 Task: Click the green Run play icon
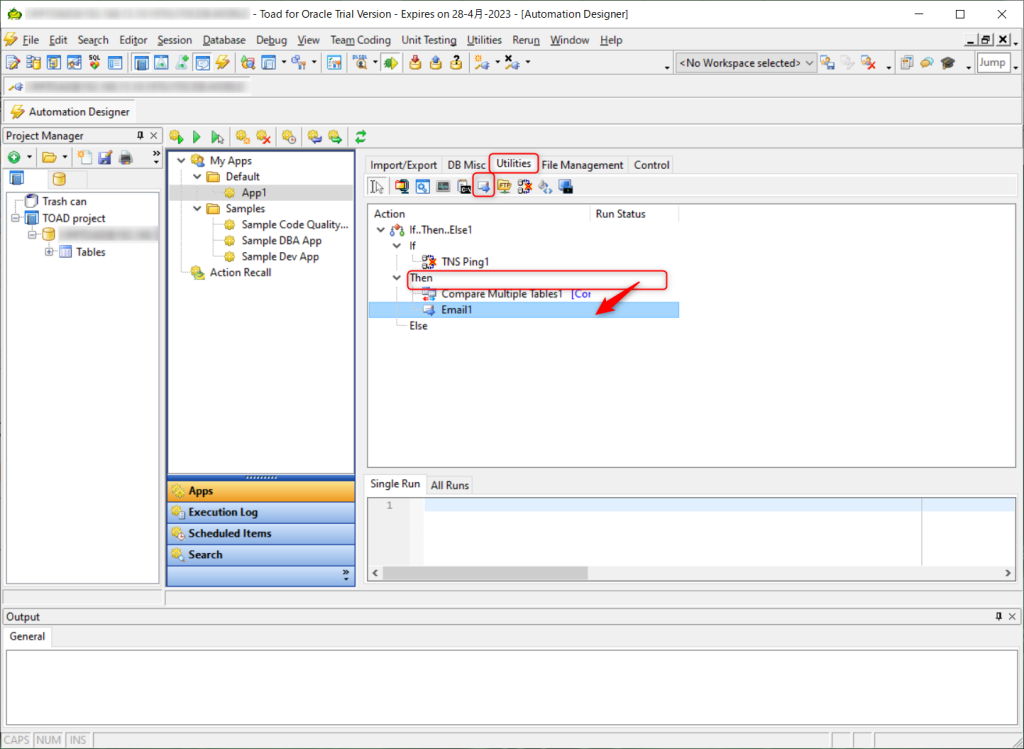pyautogui.click(x=197, y=136)
